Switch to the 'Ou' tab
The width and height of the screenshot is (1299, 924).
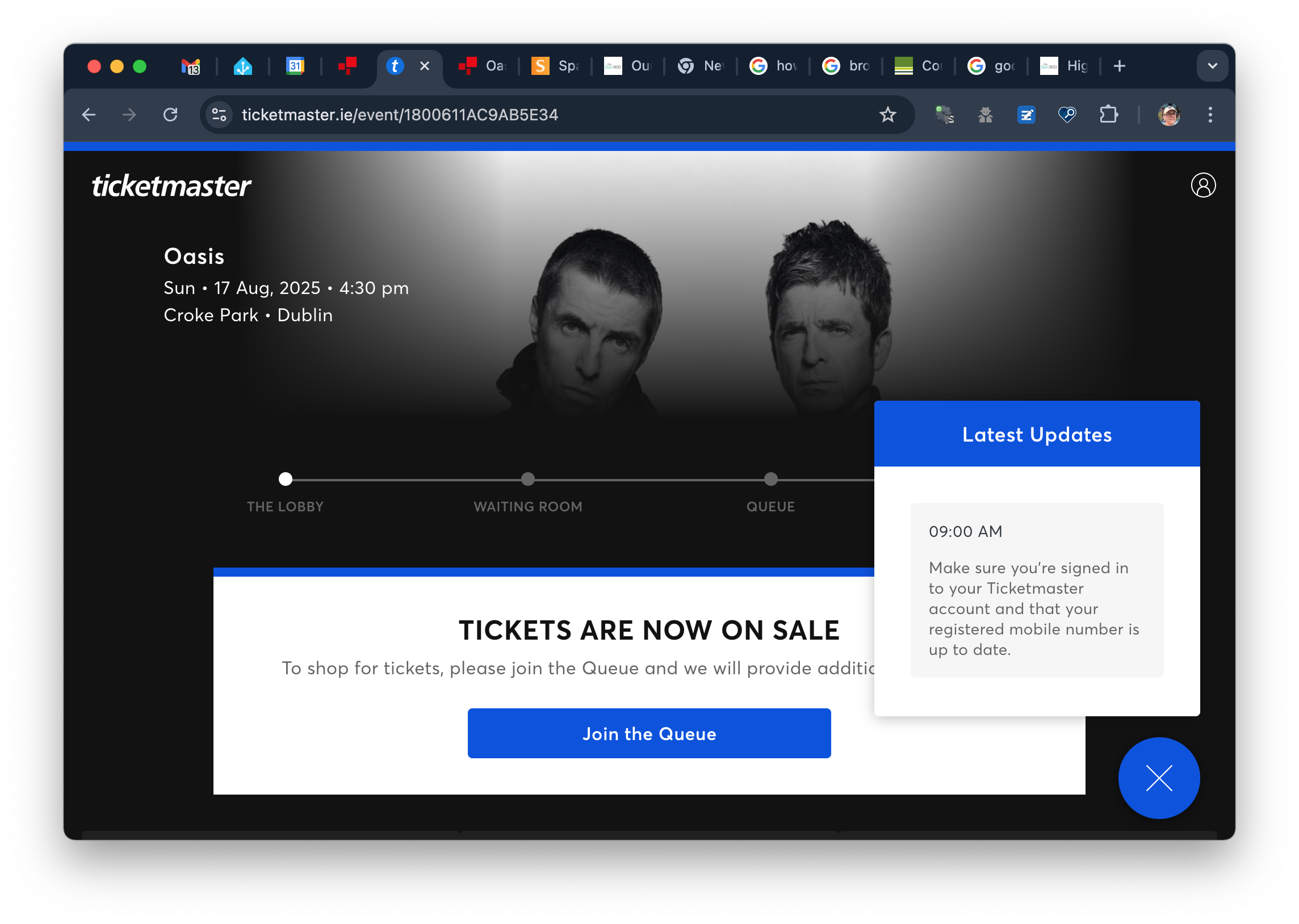[628, 66]
